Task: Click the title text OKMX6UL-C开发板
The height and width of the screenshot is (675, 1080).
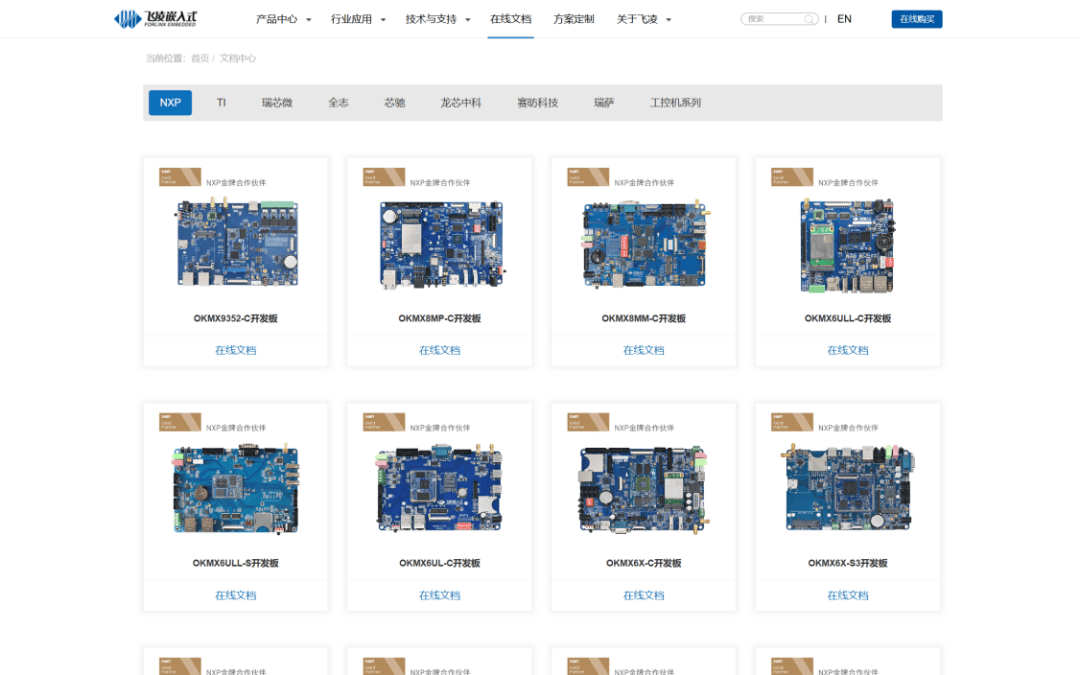Action: [x=439, y=563]
